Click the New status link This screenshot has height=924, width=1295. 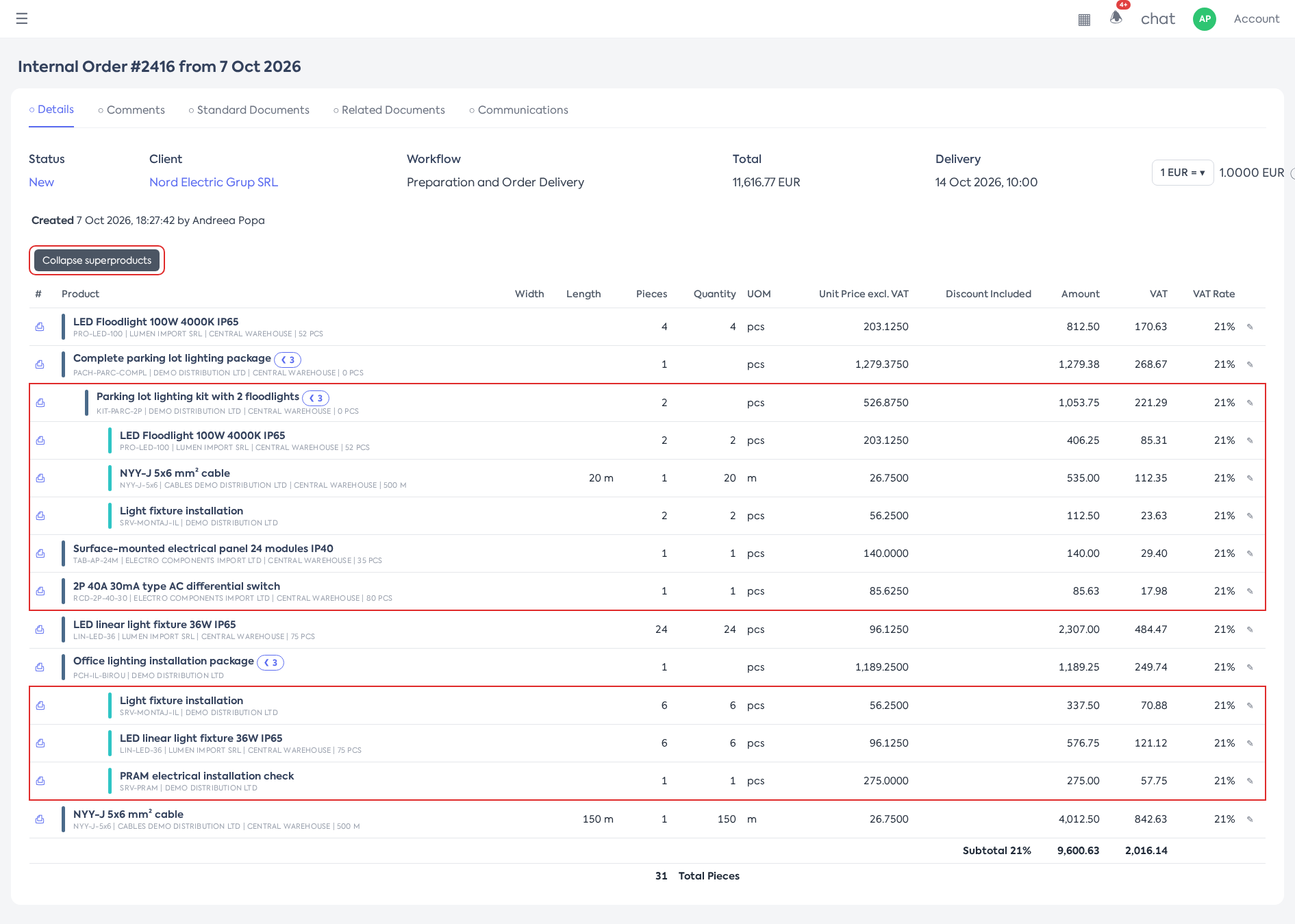[41, 182]
